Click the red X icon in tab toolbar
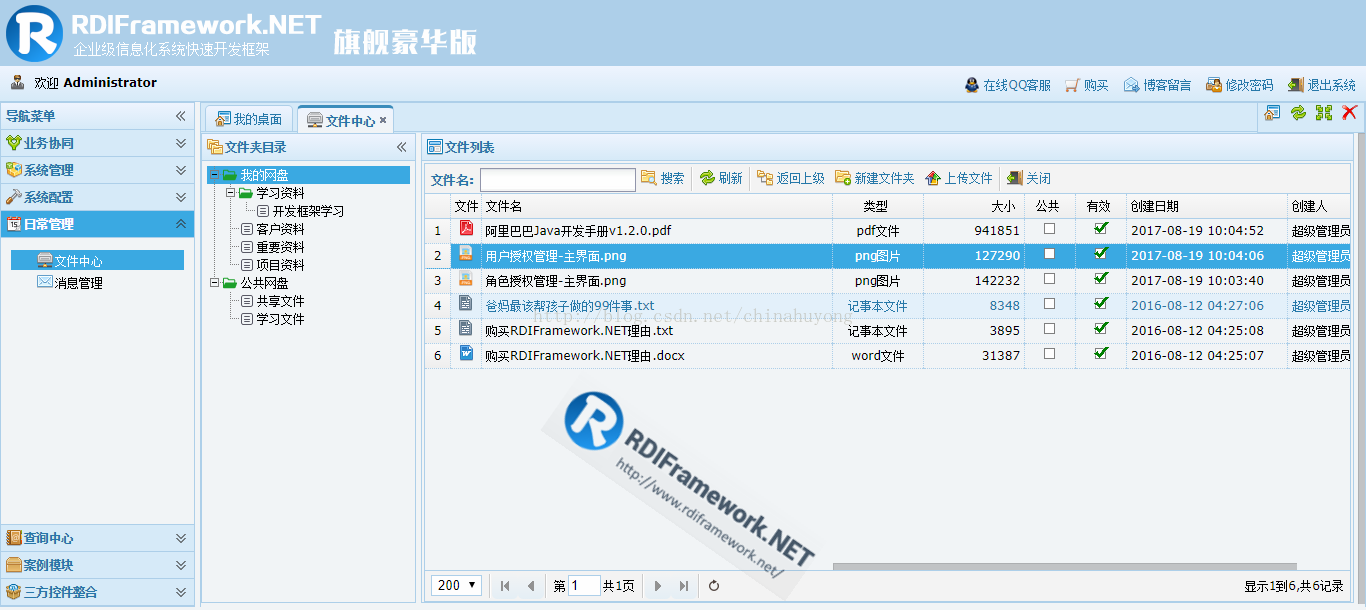 tap(1349, 113)
